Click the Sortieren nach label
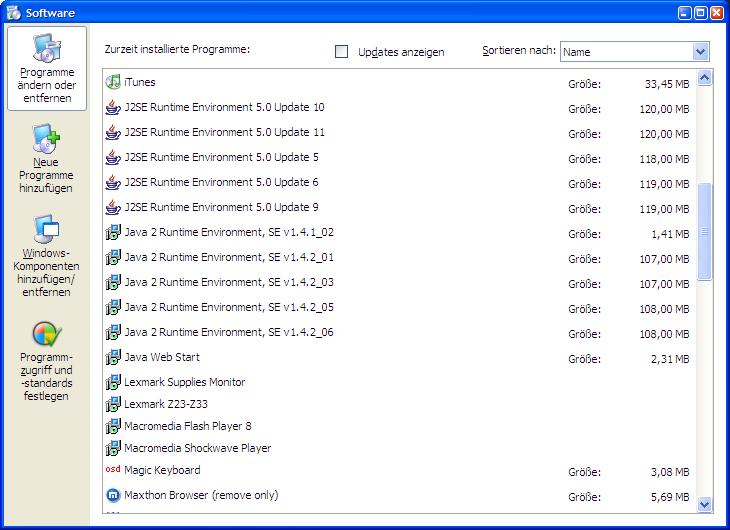This screenshot has height=530, width=730. point(519,50)
